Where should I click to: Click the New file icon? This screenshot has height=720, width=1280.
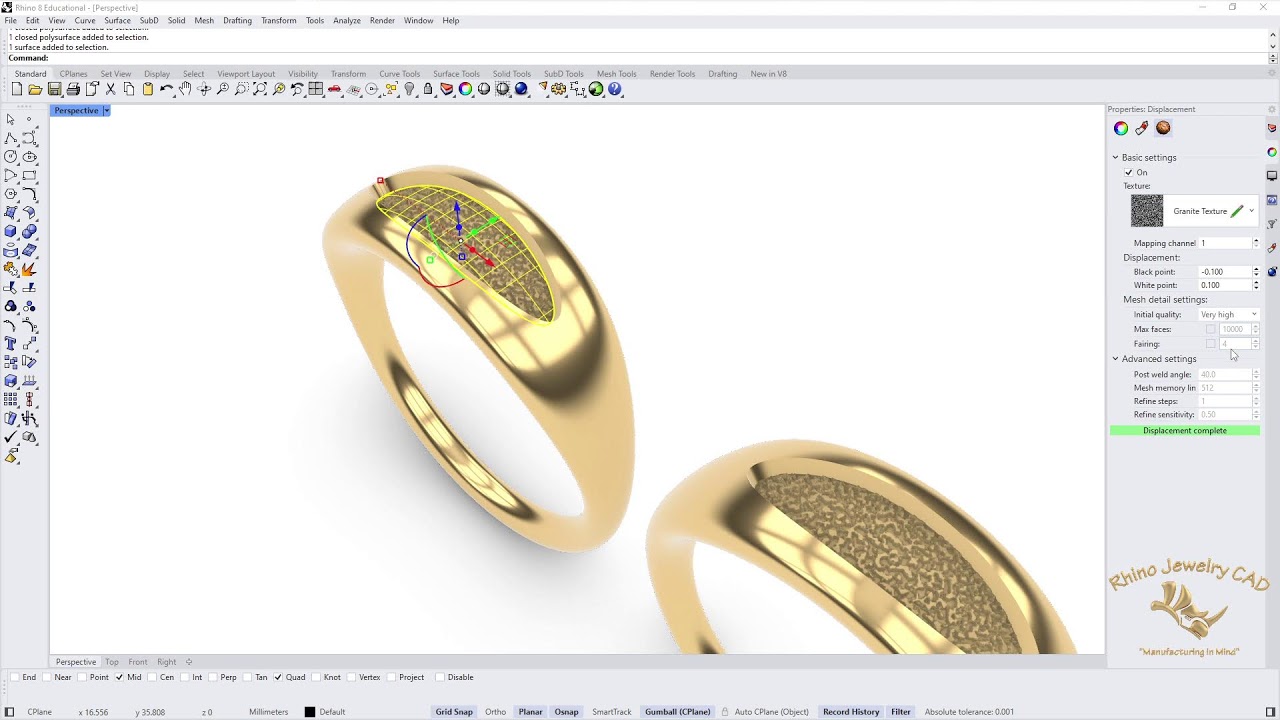point(16,89)
